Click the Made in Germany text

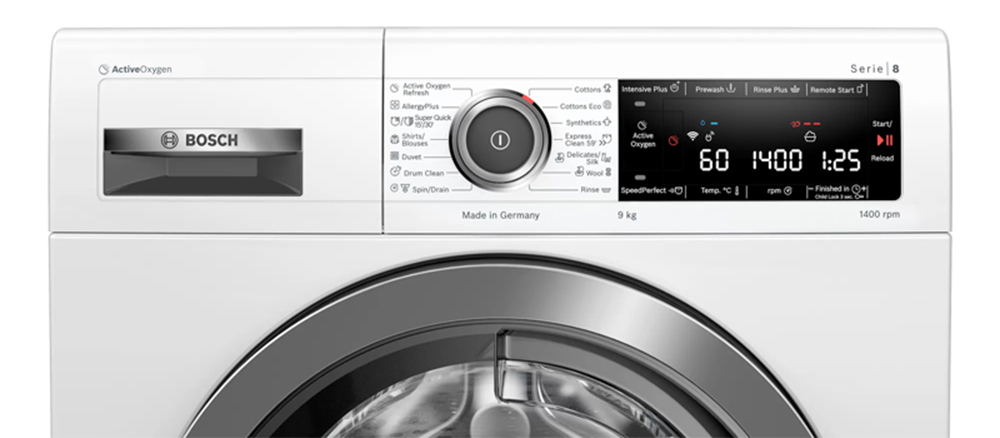501,215
